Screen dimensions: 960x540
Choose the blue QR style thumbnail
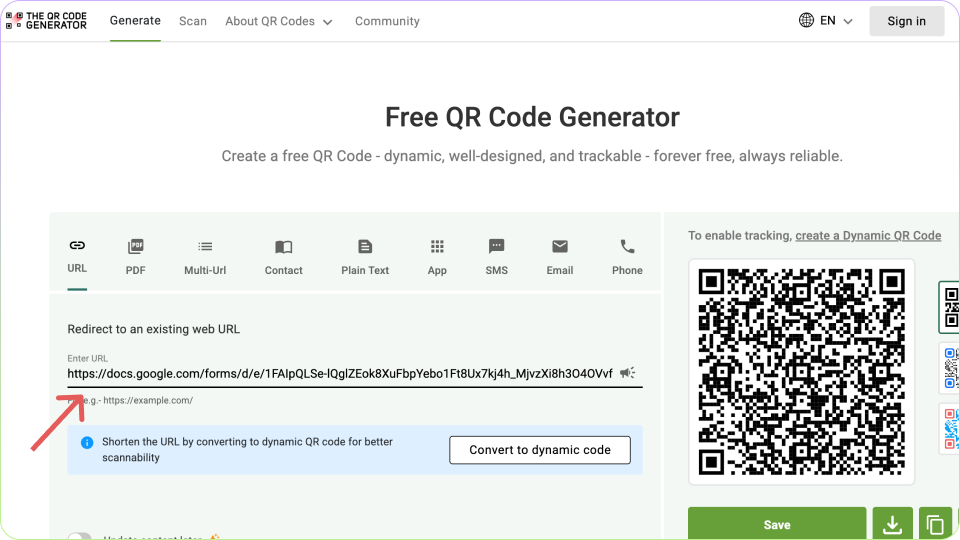coord(950,367)
